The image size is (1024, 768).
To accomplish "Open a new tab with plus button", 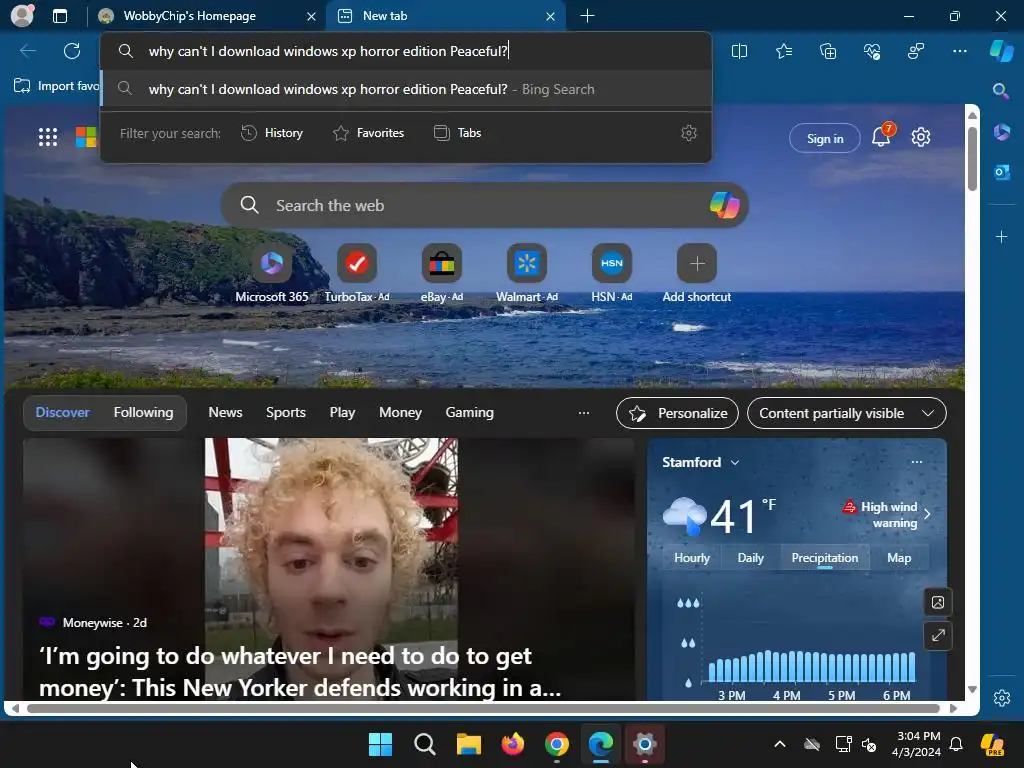I will [x=587, y=16].
